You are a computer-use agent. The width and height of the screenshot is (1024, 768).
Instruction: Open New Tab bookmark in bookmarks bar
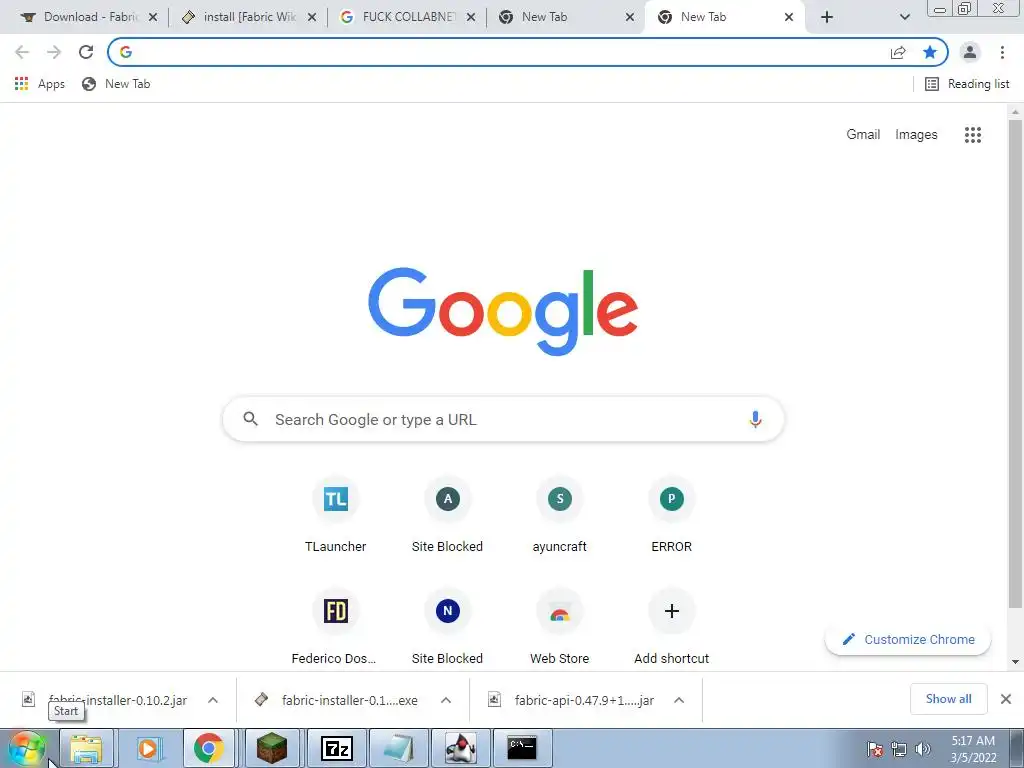click(x=116, y=84)
